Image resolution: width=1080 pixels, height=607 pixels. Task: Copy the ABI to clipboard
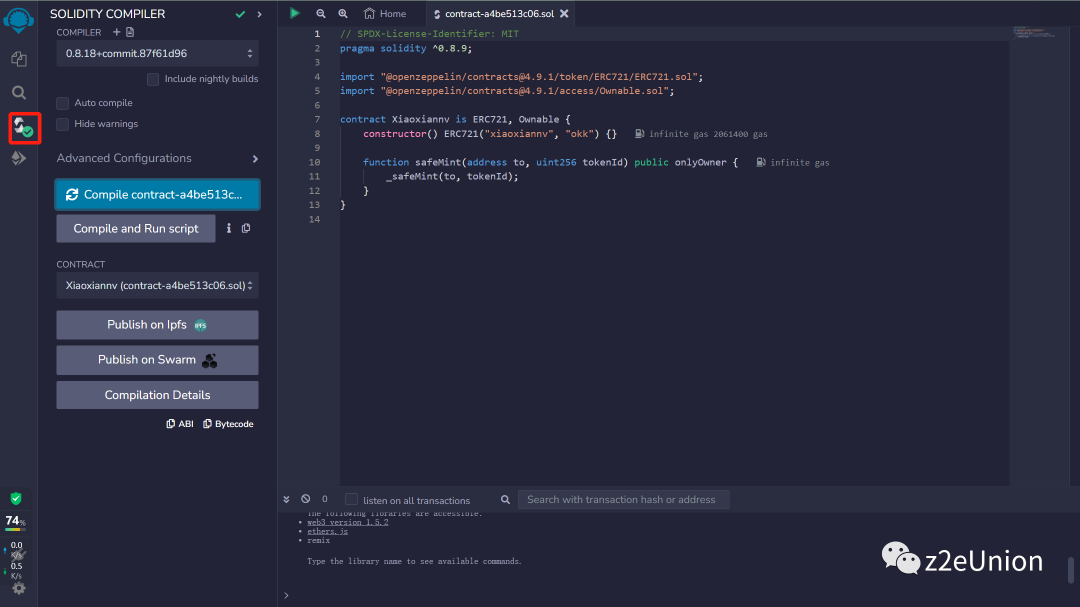coord(180,424)
